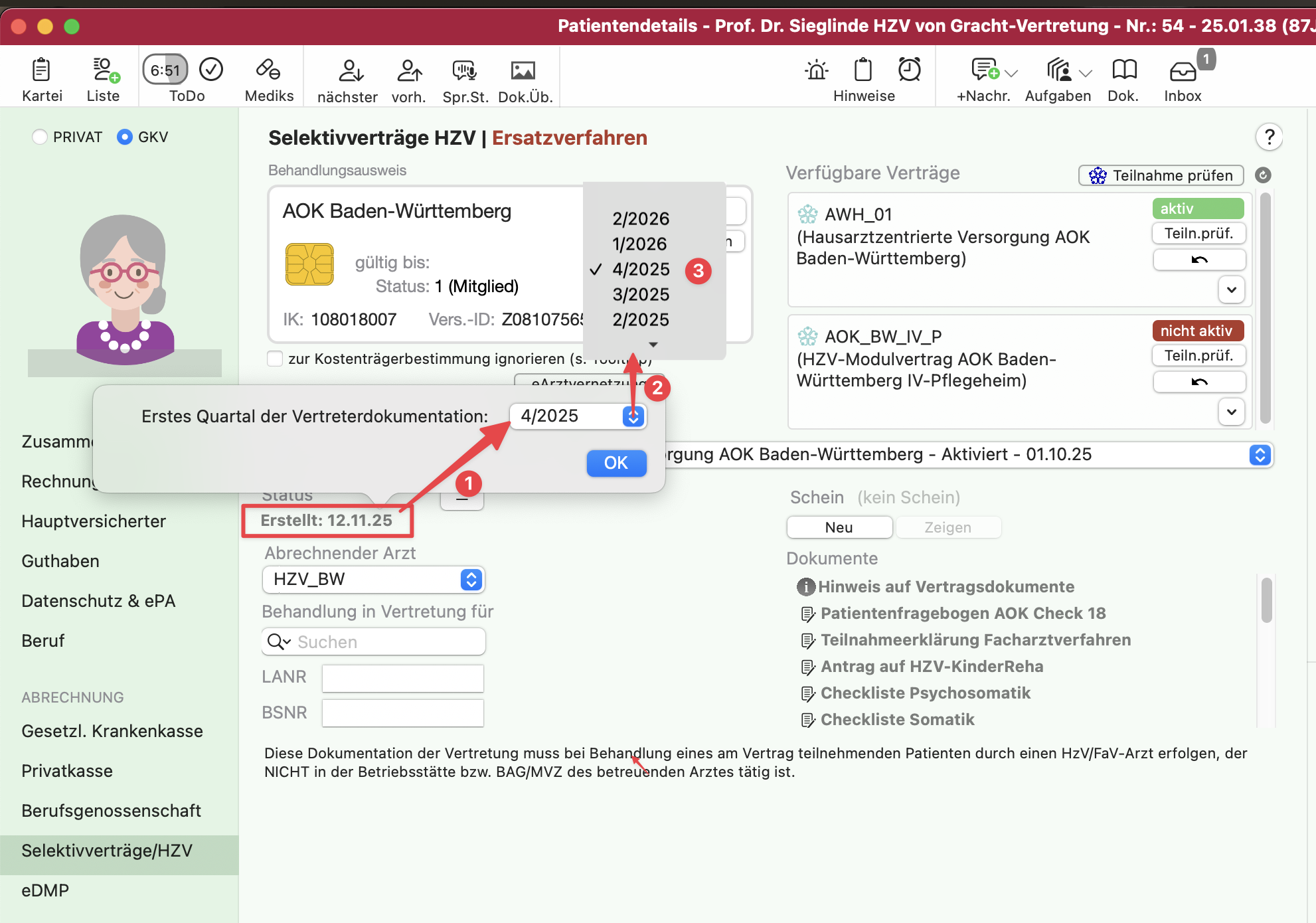This screenshot has height=923, width=1316.
Task: Select the GKV radio button
Action: tap(125, 137)
